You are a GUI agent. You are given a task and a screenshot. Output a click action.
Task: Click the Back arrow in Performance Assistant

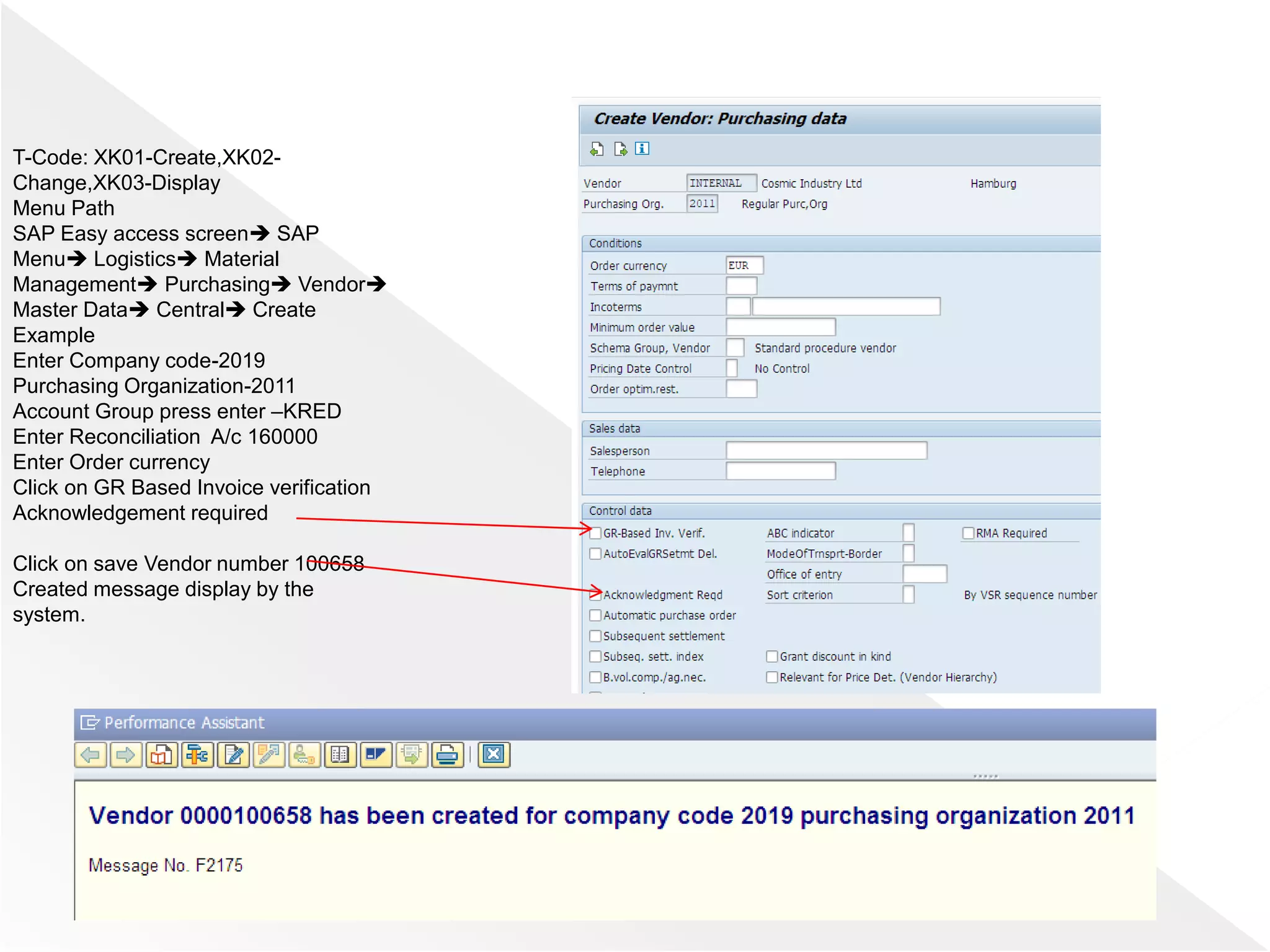91,755
